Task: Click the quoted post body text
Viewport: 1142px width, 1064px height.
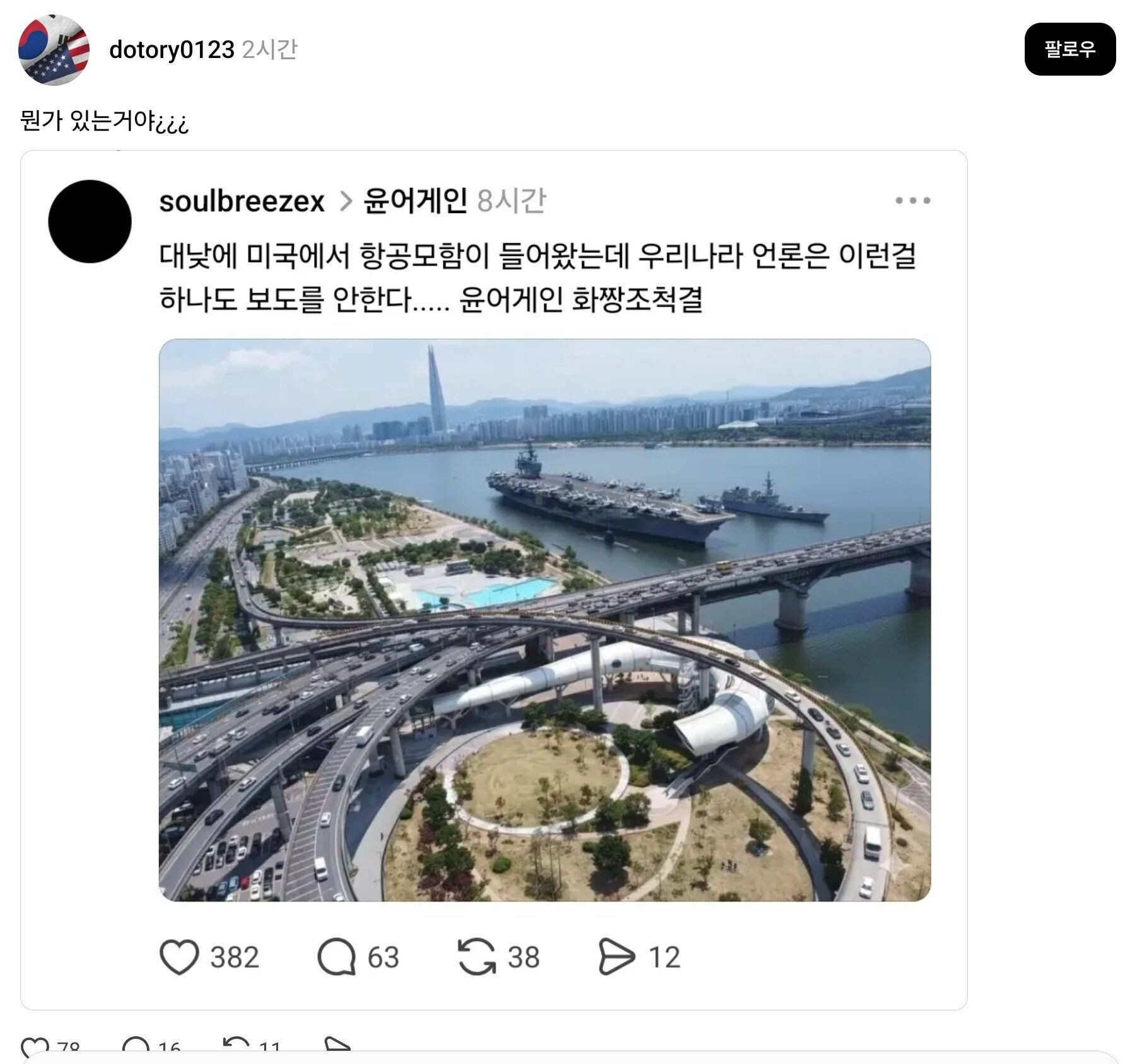Action: click(x=536, y=277)
